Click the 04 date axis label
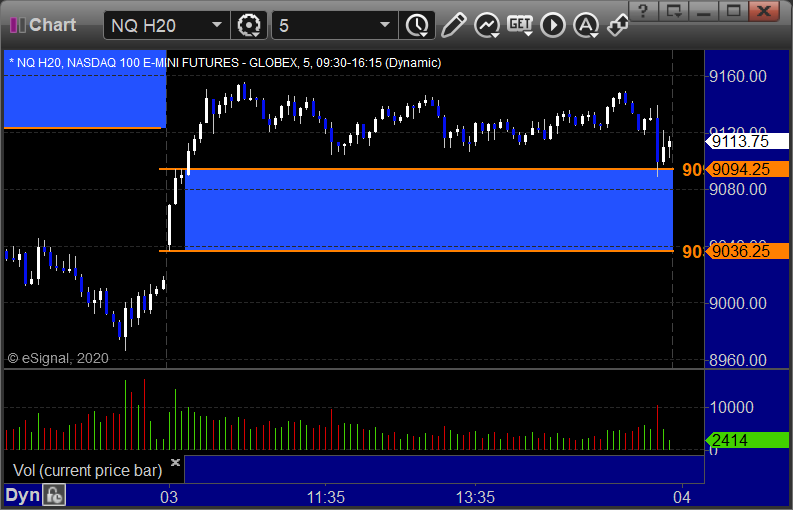This screenshot has width=793, height=510. (x=682, y=497)
